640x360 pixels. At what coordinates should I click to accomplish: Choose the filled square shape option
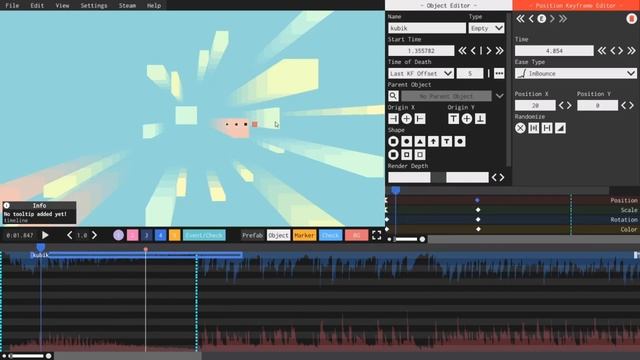[x=393, y=155]
